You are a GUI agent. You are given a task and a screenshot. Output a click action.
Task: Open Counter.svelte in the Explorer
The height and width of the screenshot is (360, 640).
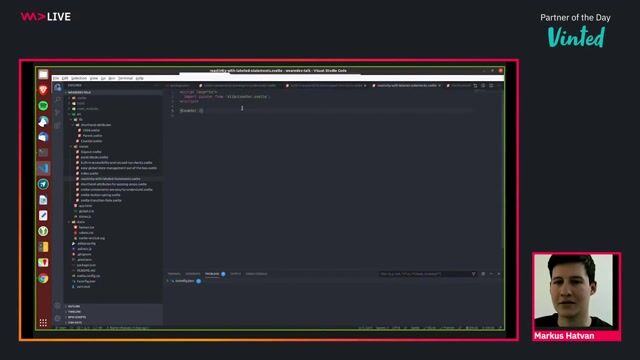tap(91, 141)
